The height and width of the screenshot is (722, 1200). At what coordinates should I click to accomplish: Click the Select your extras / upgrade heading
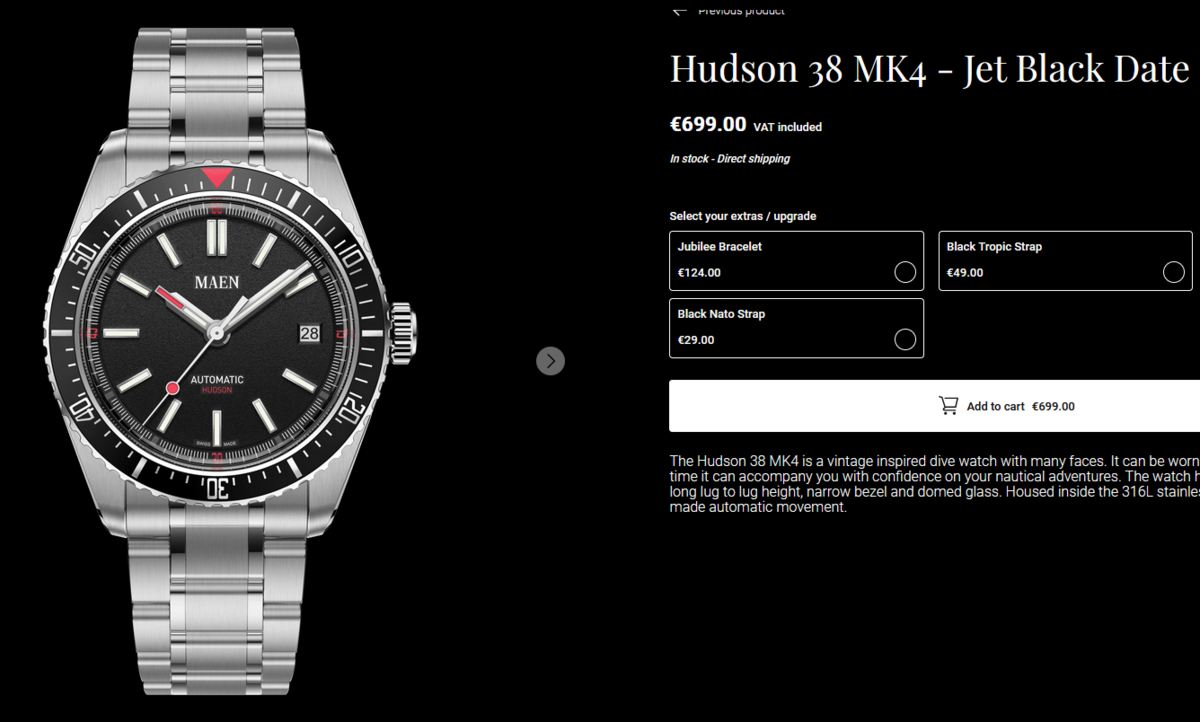coord(743,216)
